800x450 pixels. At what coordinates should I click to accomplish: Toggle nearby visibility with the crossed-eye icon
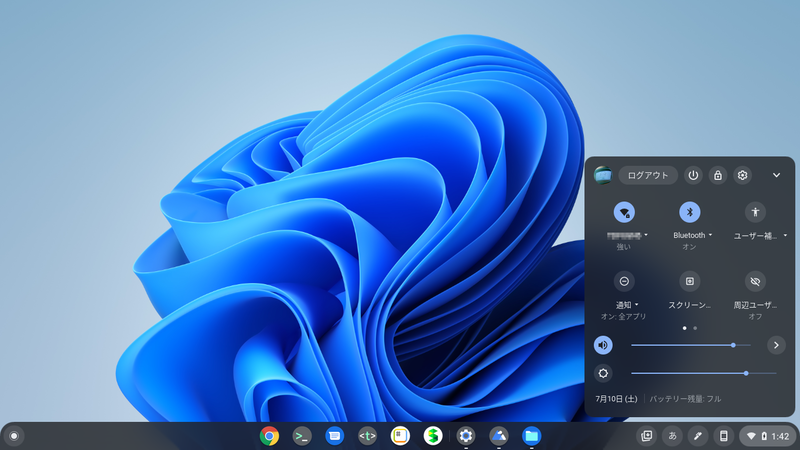coord(755,281)
